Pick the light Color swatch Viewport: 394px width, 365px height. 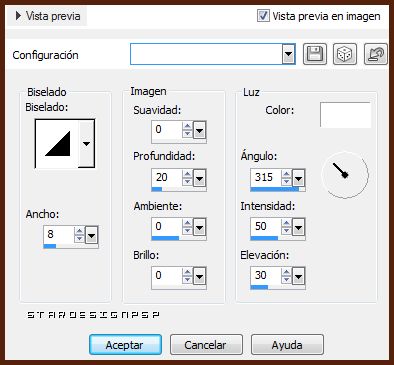pyautogui.click(x=345, y=115)
